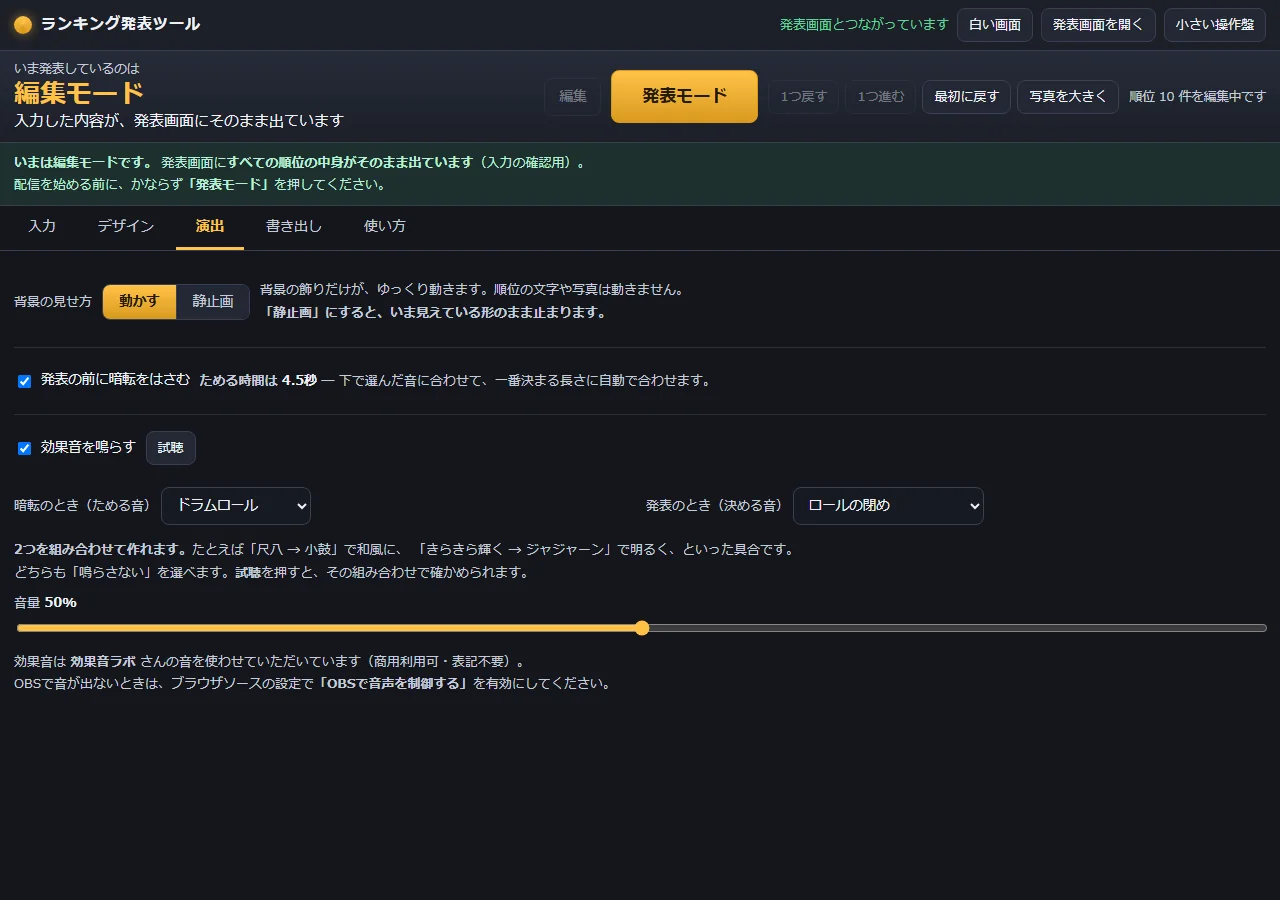Toggle the 発表の前に暗転をはさむ checkbox
This screenshot has width=1280, height=900.
[25, 381]
